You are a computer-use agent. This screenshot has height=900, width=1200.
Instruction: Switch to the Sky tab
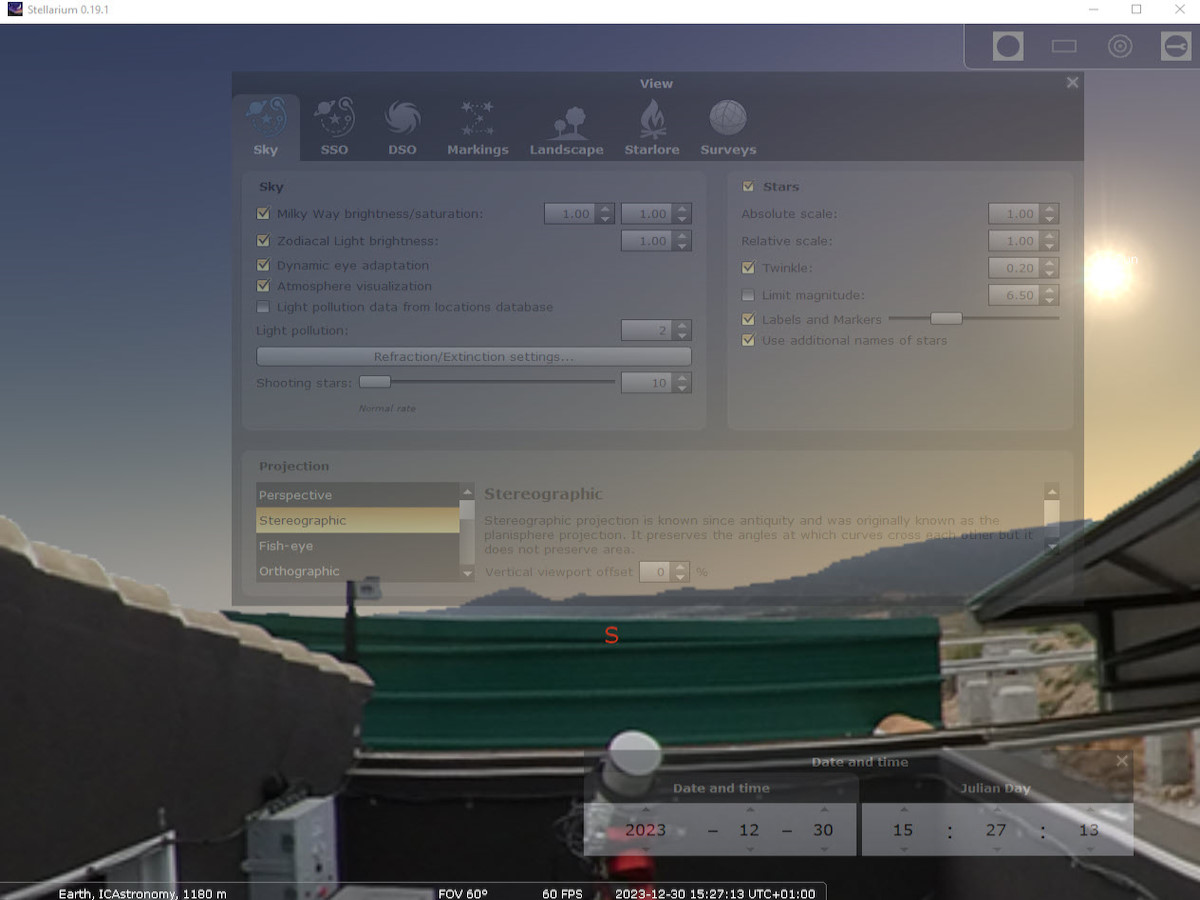pyautogui.click(x=266, y=127)
